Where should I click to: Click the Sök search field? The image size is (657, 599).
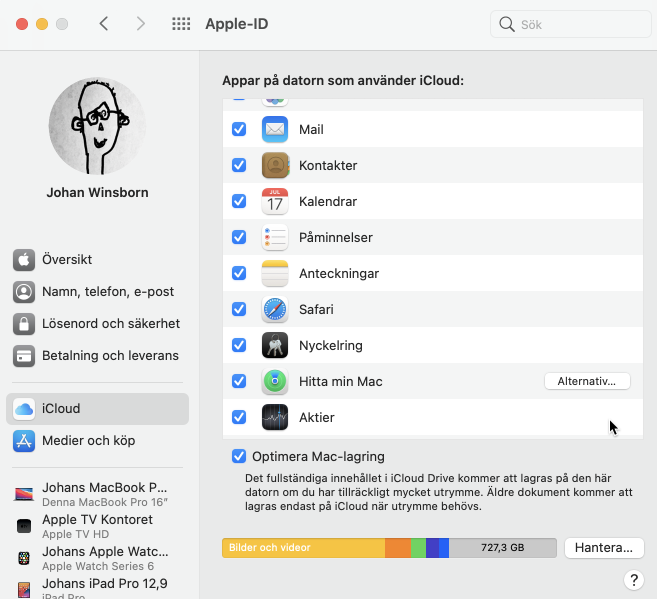click(x=571, y=24)
